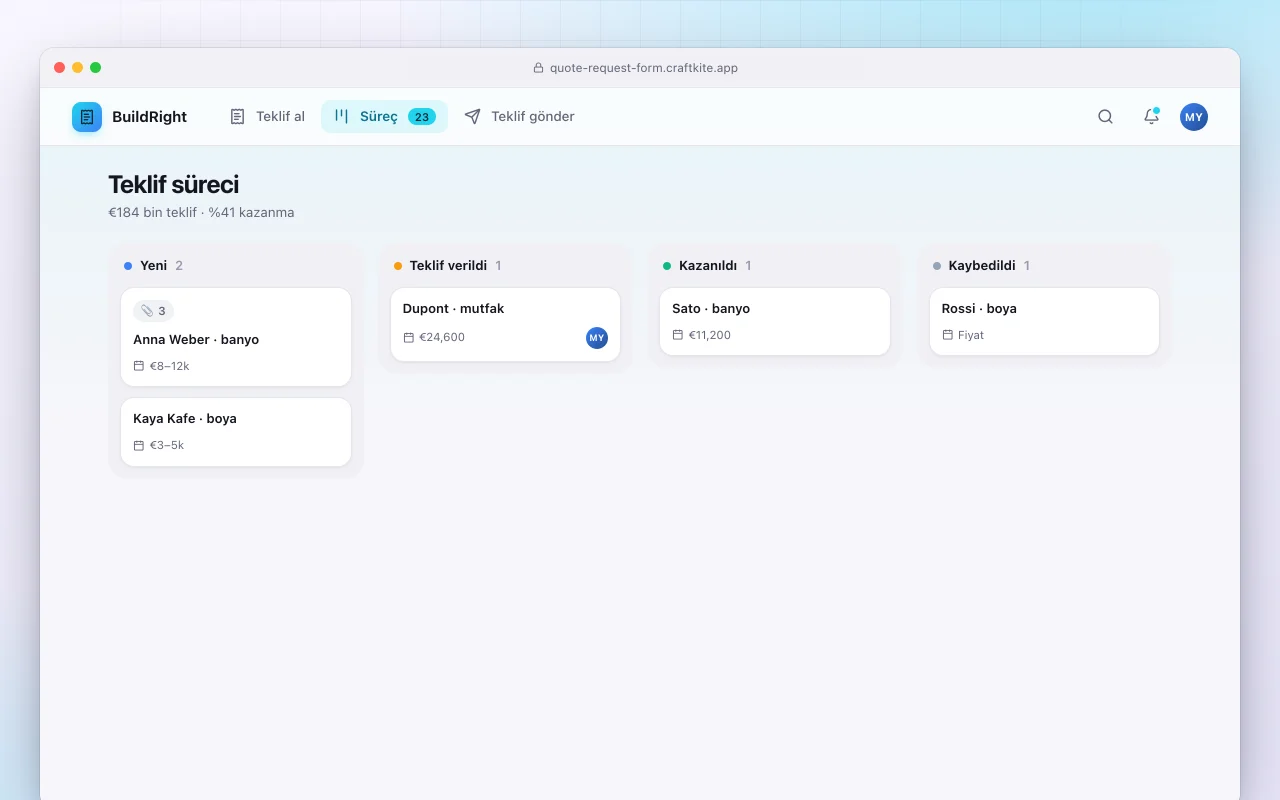Open the MY profile avatar in header

tap(1193, 117)
